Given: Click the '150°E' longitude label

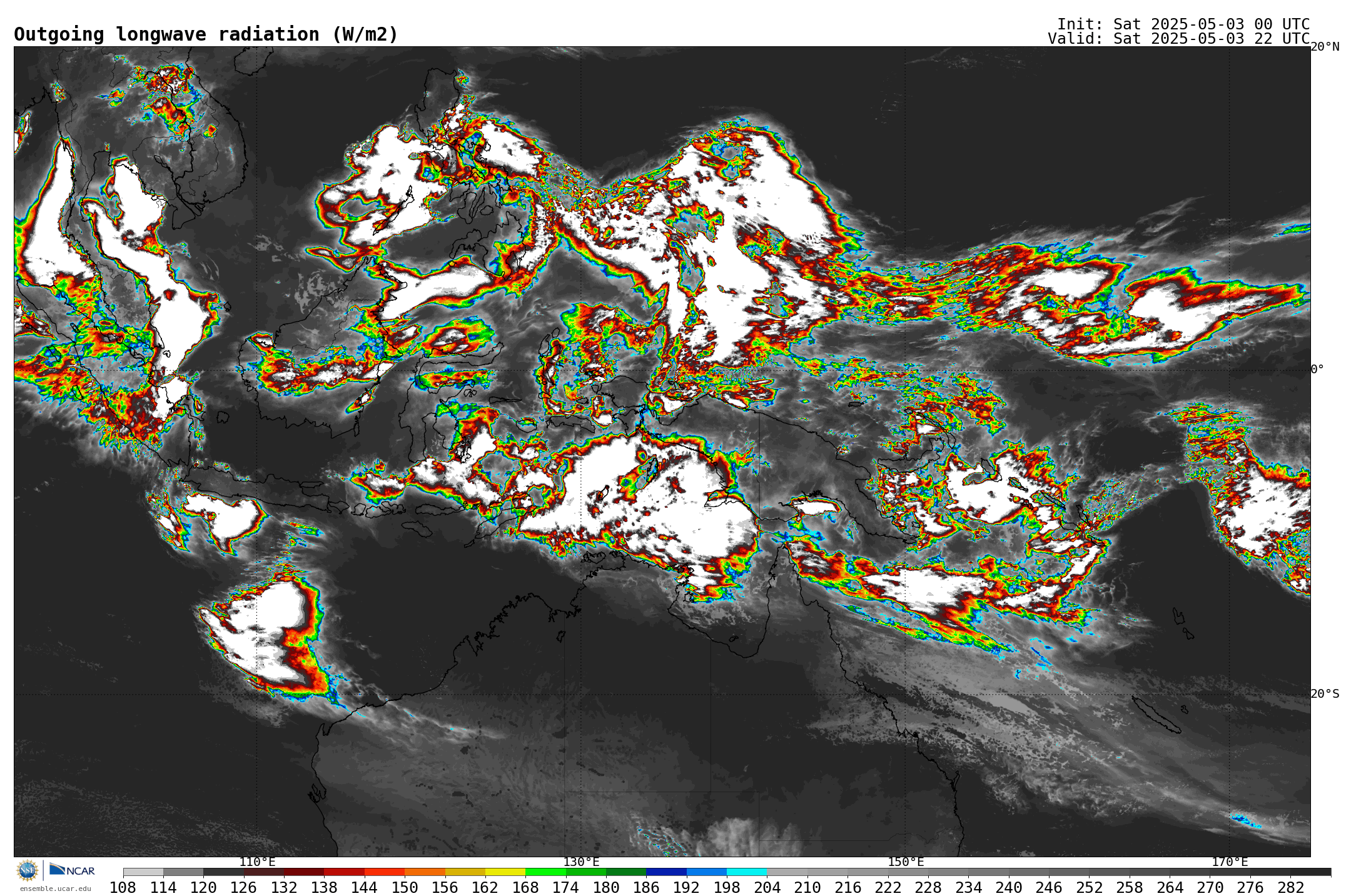Looking at the screenshot, I should pos(906,862).
